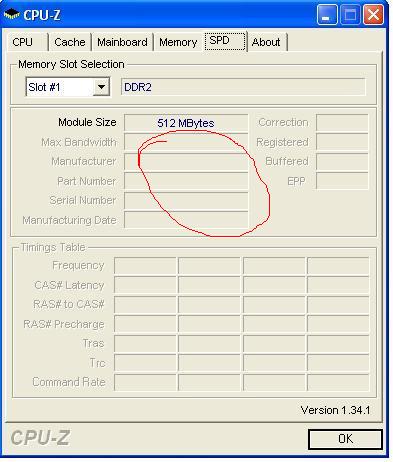
Task: Open the About tab
Action: [267, 42]
